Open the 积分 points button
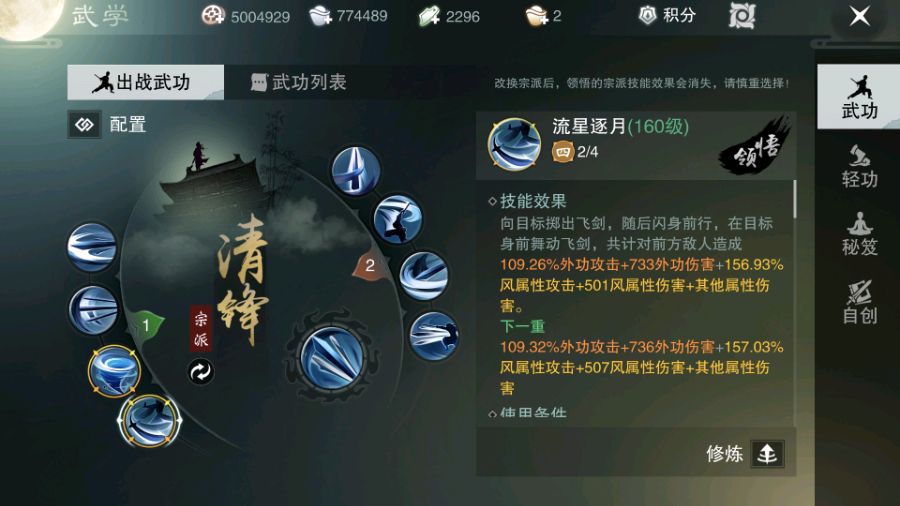 coord(667,15)
